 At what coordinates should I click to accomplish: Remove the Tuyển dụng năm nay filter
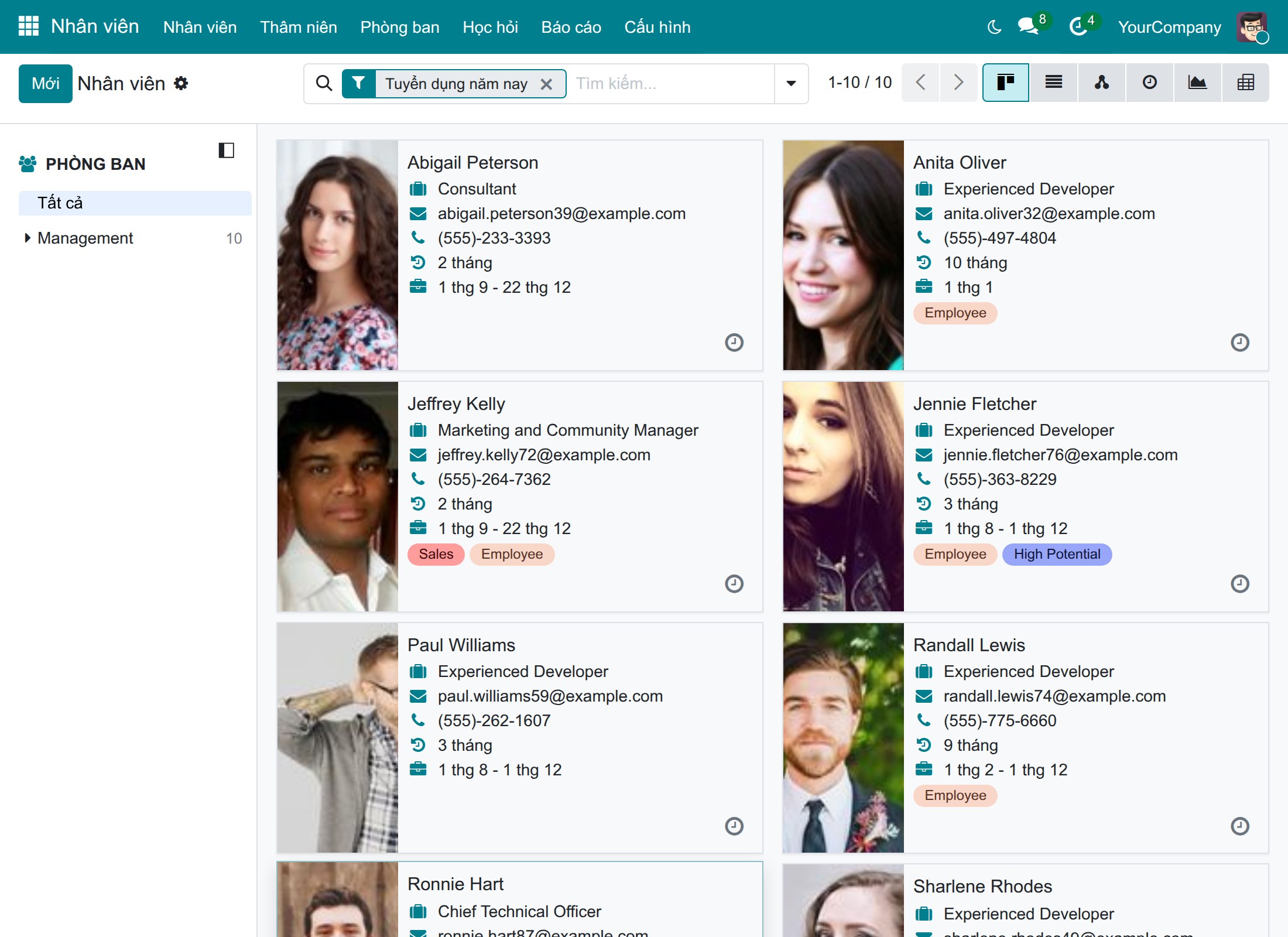546,84
